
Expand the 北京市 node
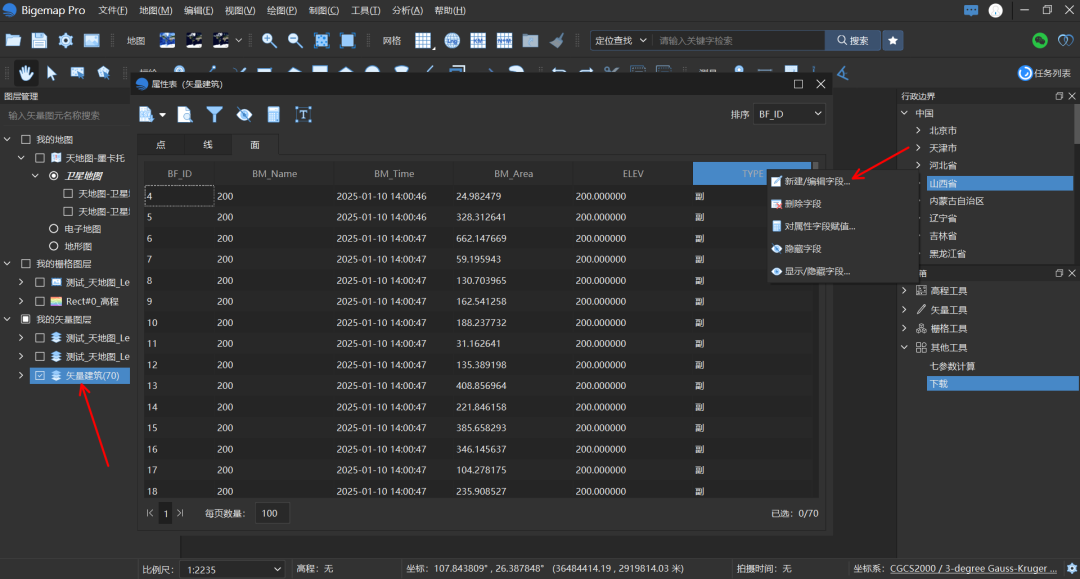click(918, 130)
